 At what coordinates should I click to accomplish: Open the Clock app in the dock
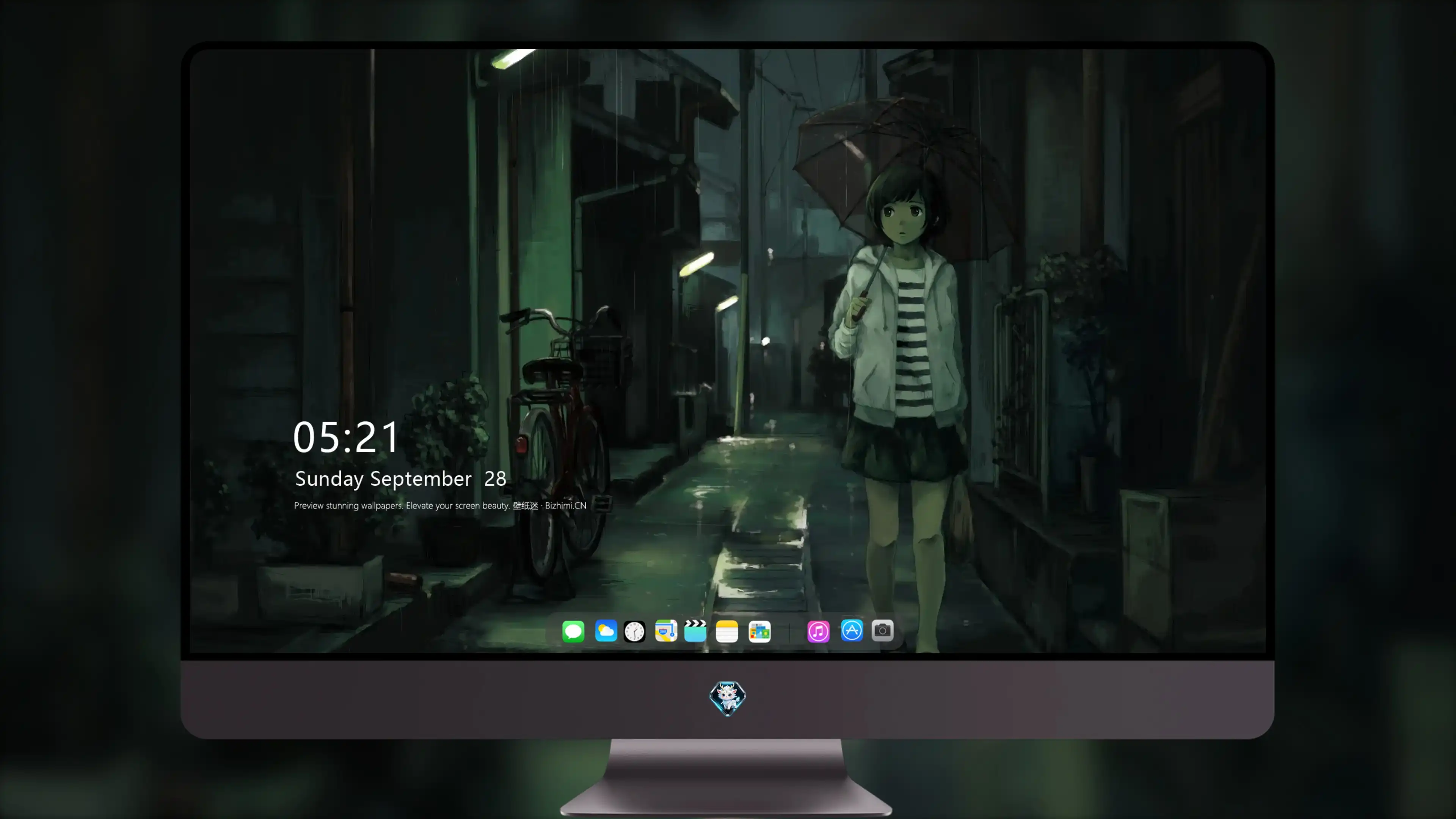click(x=634, y=631)
